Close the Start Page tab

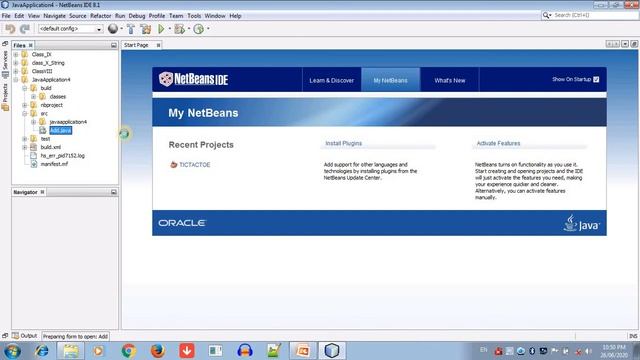pos(158,45)
